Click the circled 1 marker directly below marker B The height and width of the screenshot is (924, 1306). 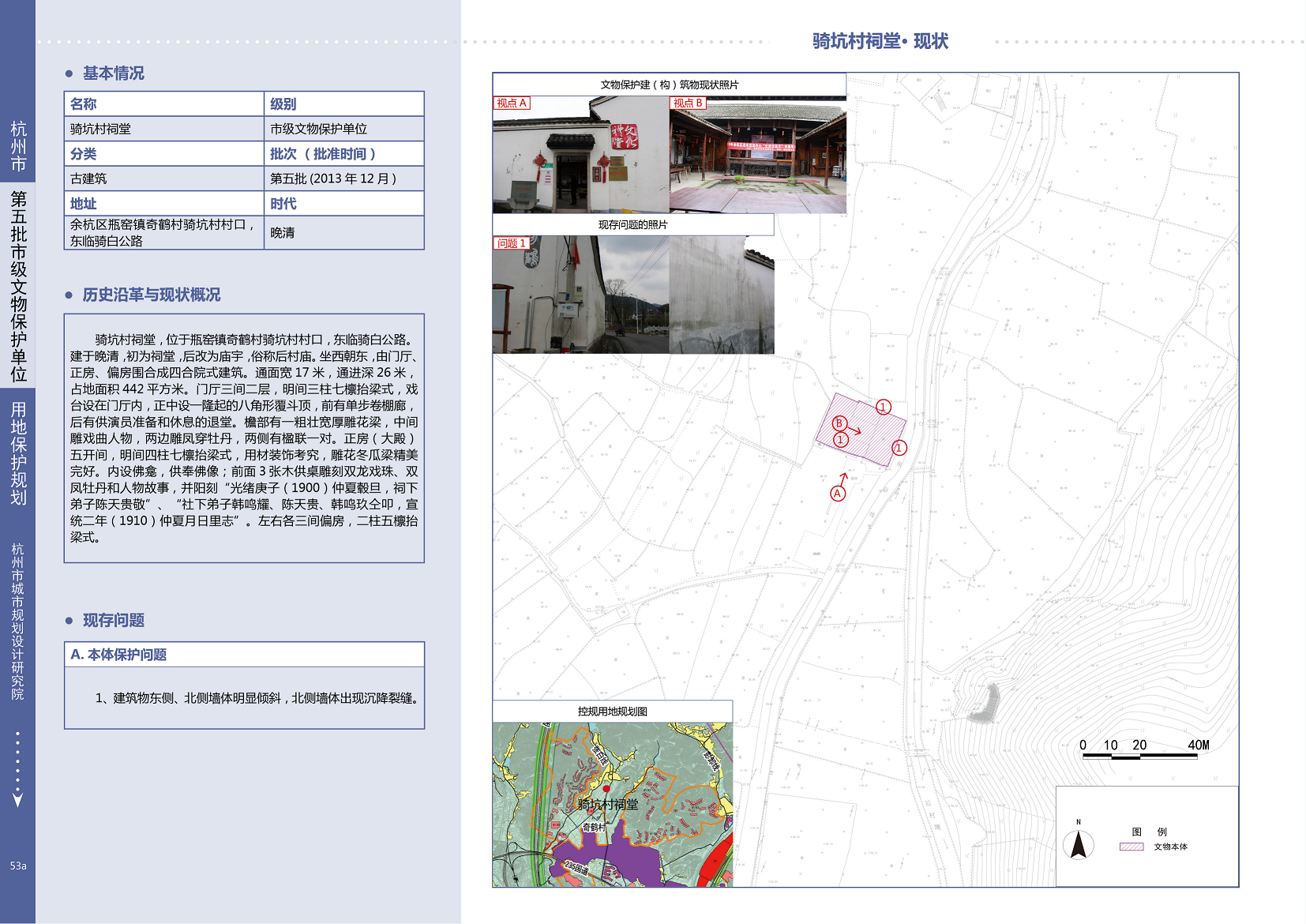(841, 440)
